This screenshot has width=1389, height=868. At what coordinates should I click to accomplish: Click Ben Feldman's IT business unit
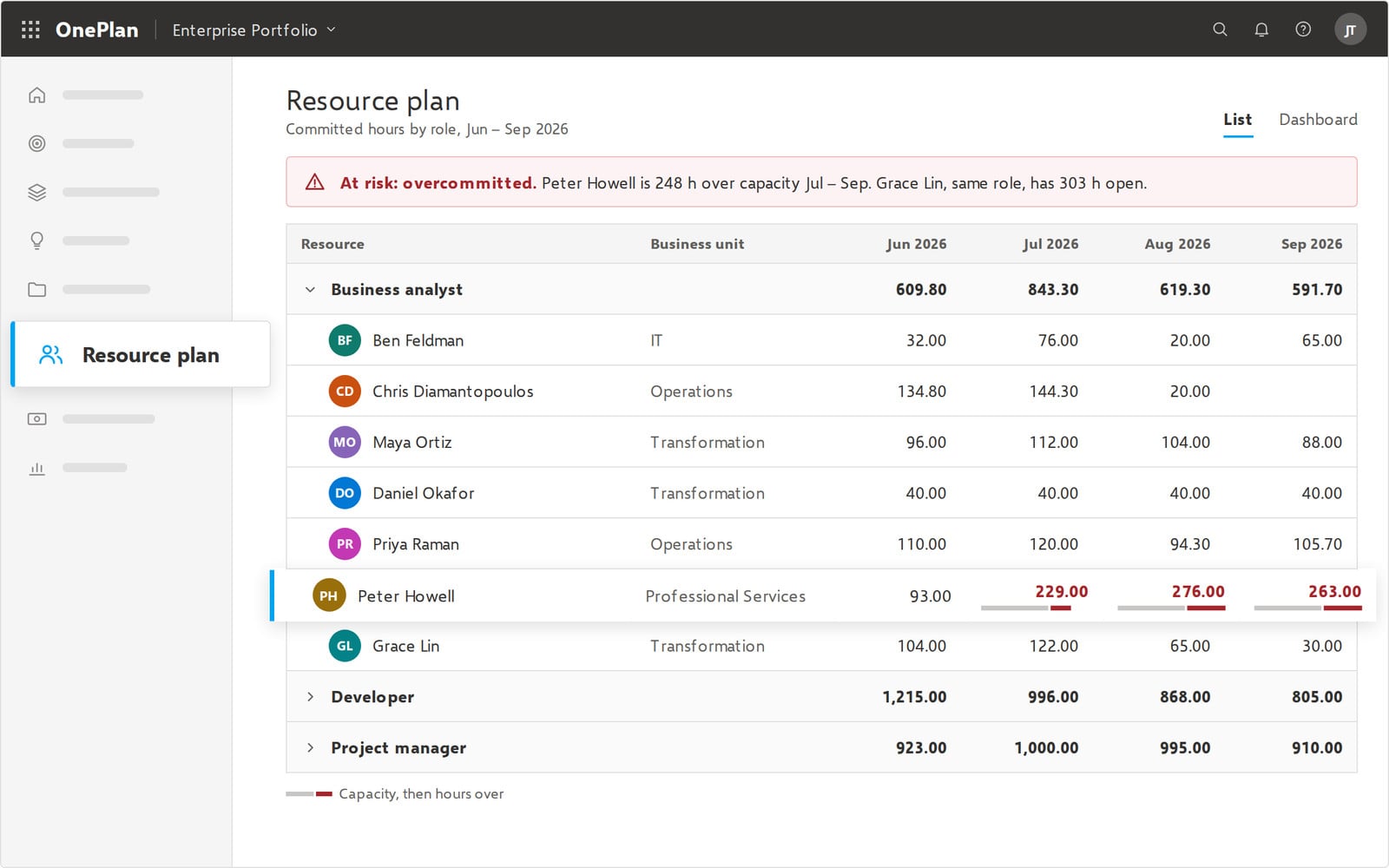pyautogui.click(x=656, y=340)
